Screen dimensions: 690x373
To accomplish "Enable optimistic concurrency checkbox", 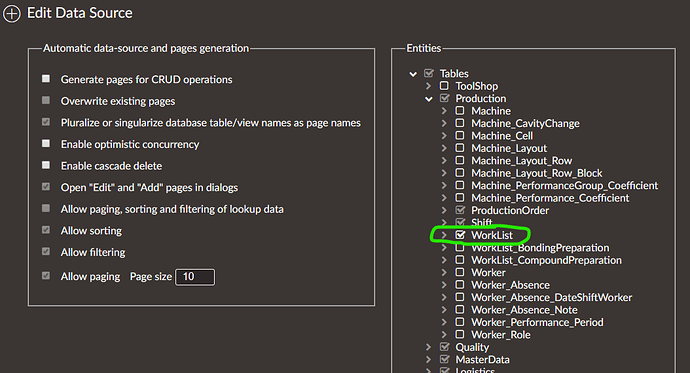I will tap(46, 143).
